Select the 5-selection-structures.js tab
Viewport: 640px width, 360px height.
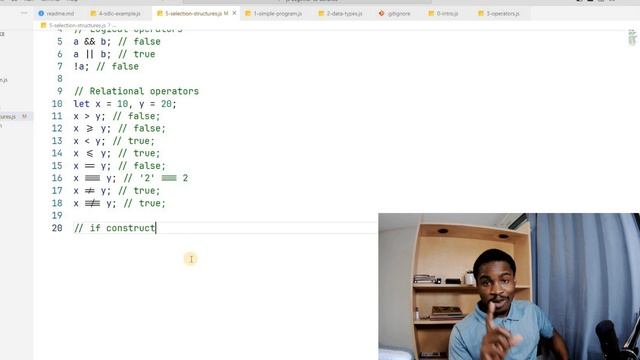(193, 13)
